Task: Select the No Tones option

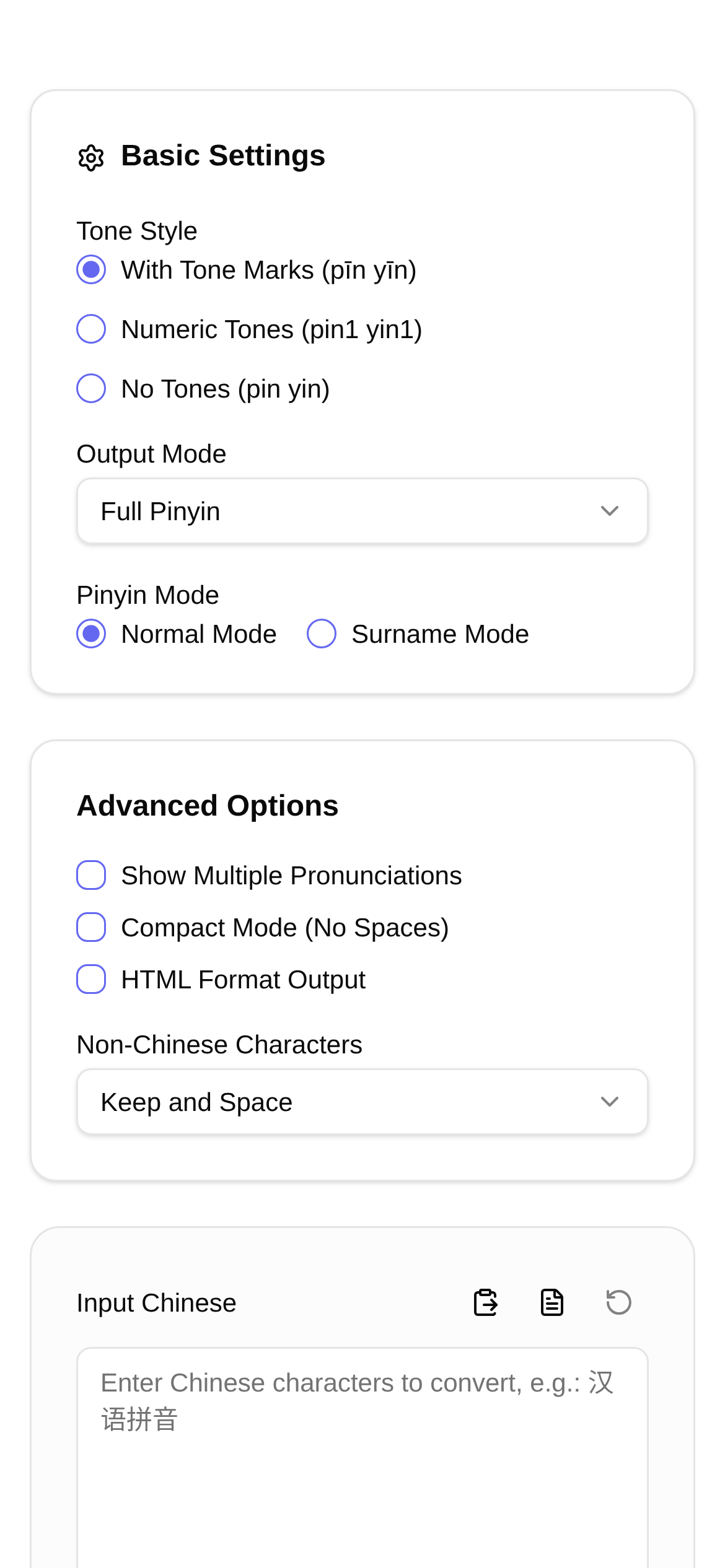Action: click(x=91, y=388)
